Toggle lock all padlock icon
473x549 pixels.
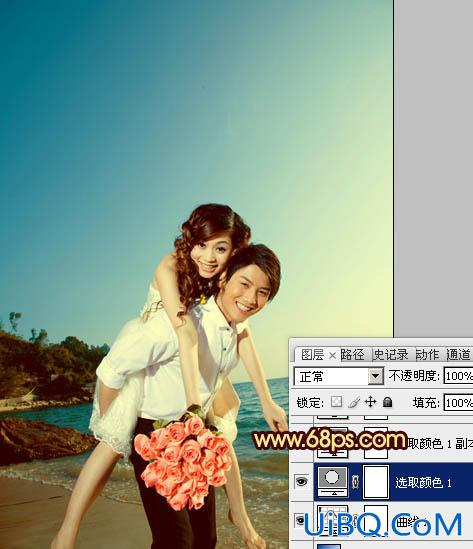coord(387,402)
